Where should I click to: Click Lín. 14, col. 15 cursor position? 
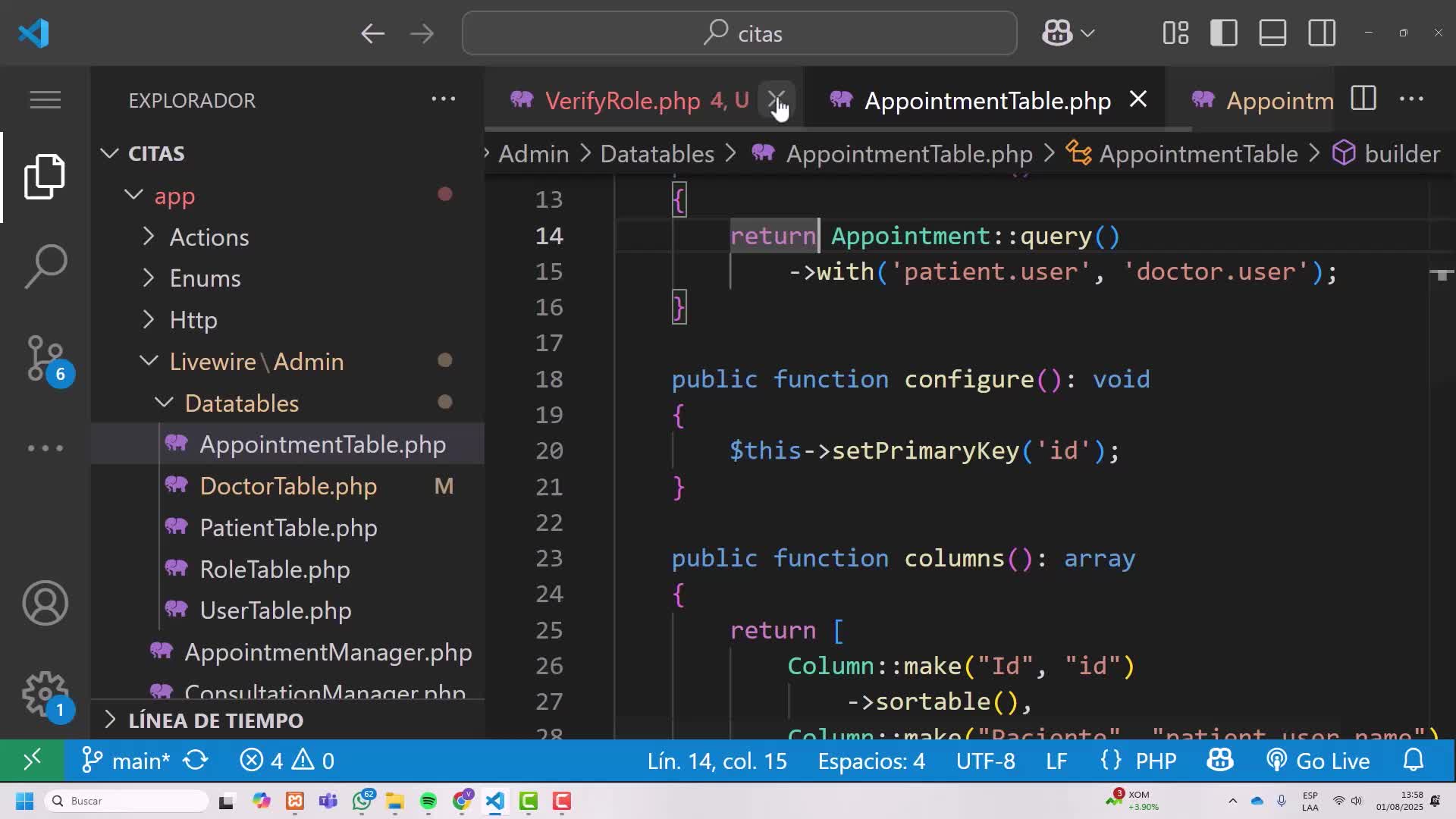717,761
